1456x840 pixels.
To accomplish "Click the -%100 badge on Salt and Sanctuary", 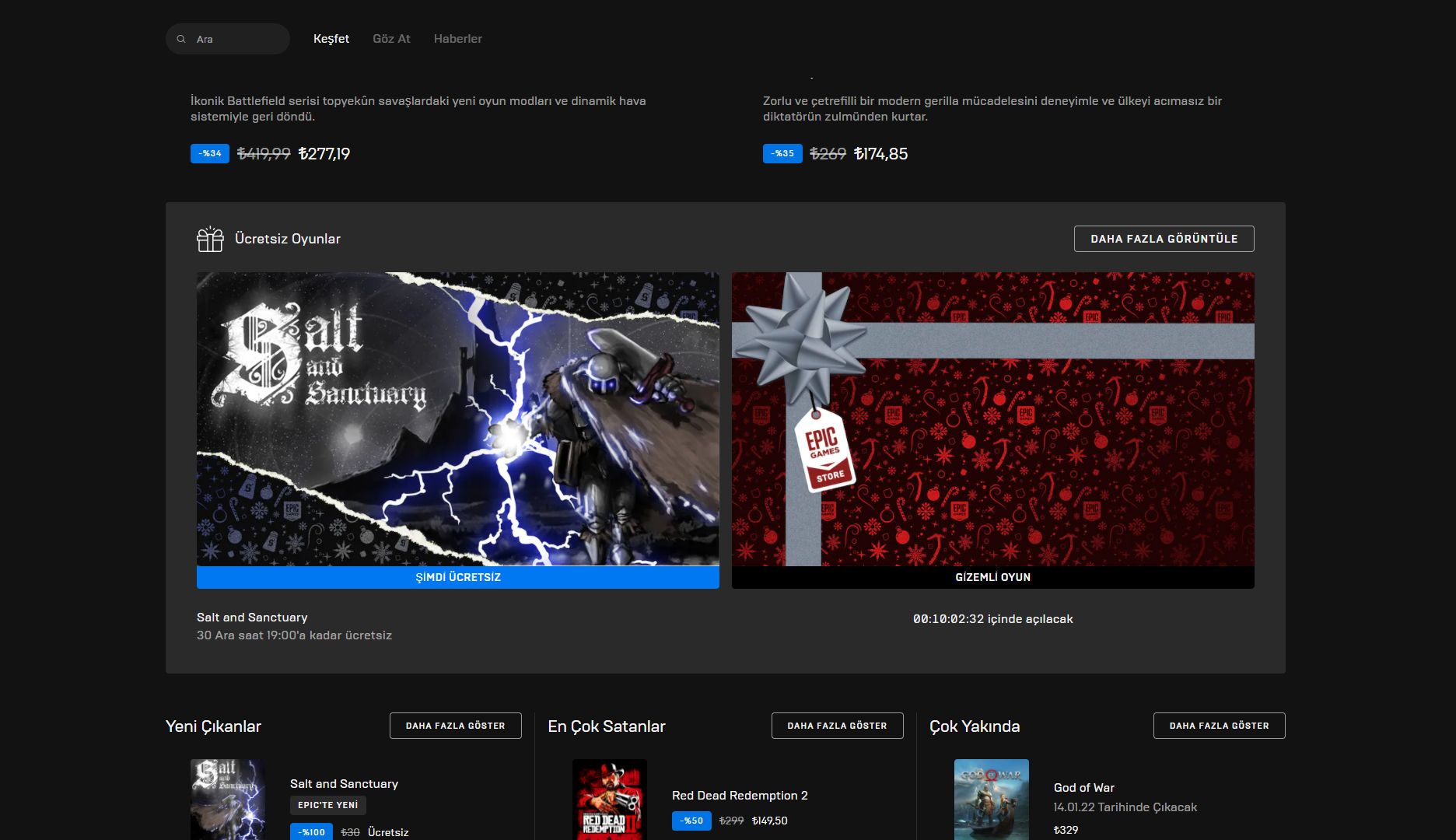I will [x=311, y=831].
